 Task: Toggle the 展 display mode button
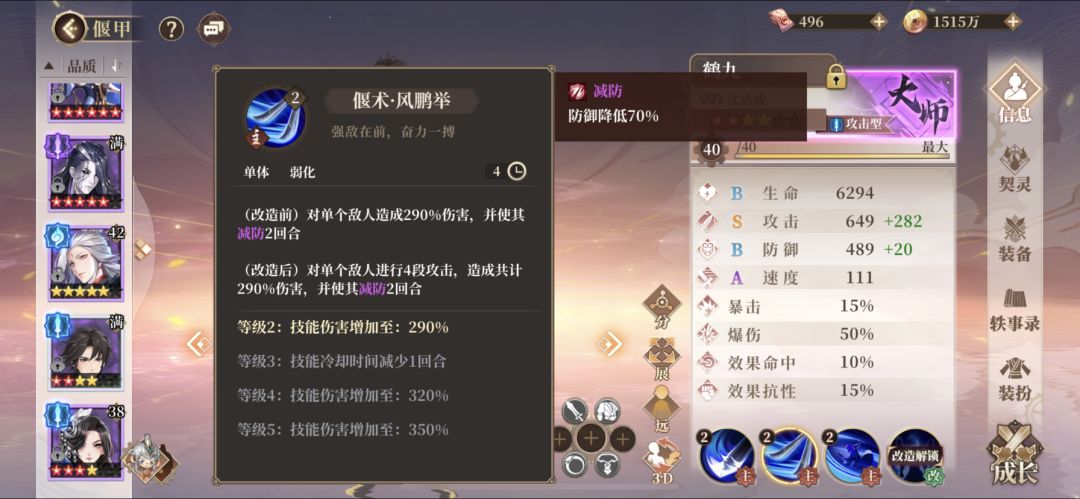(662, 359)
